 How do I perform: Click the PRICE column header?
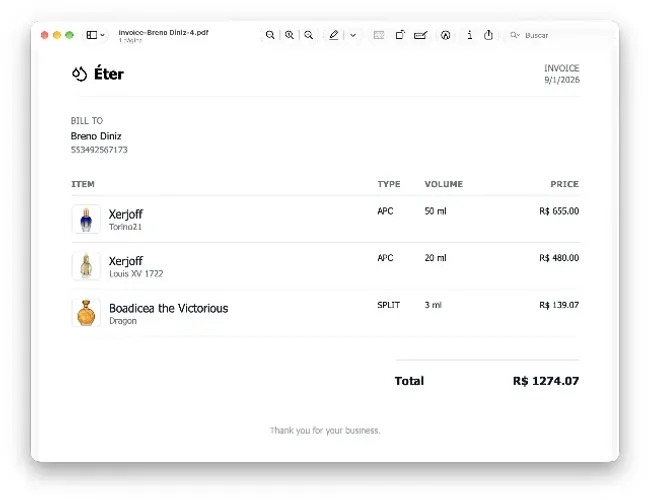(x=565, y=184)
